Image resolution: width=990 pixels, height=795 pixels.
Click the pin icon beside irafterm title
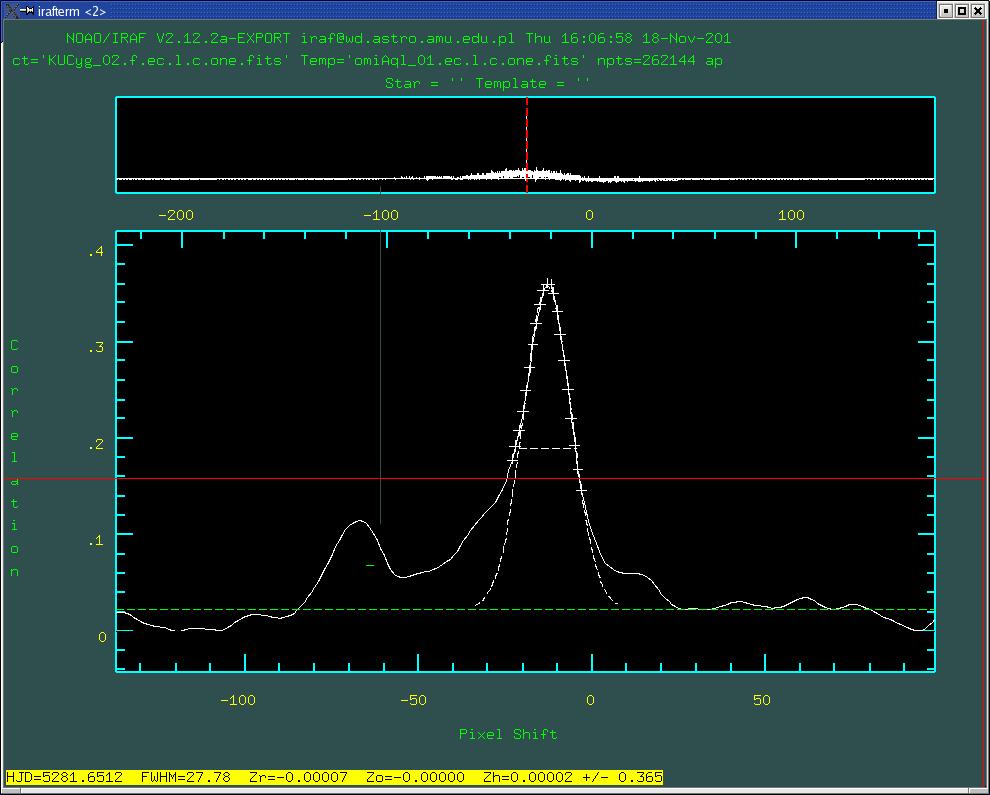[27, 11]
